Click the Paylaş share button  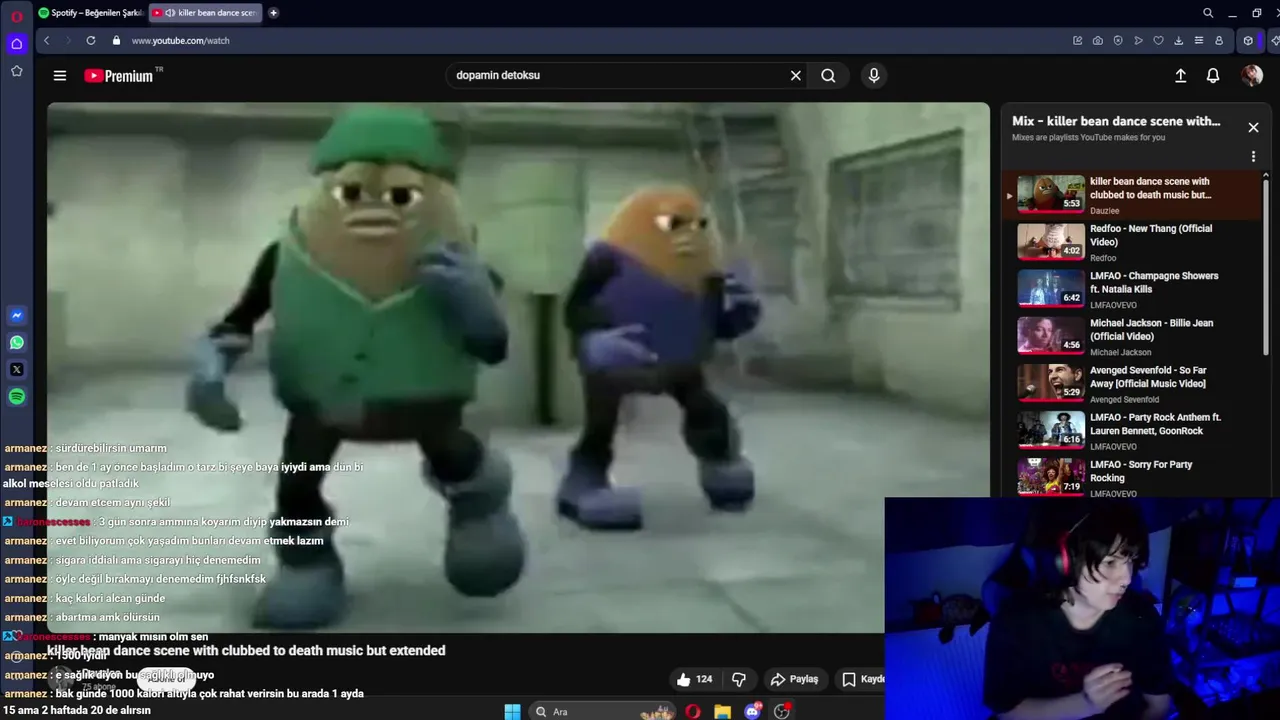click(x=794, y=679)
